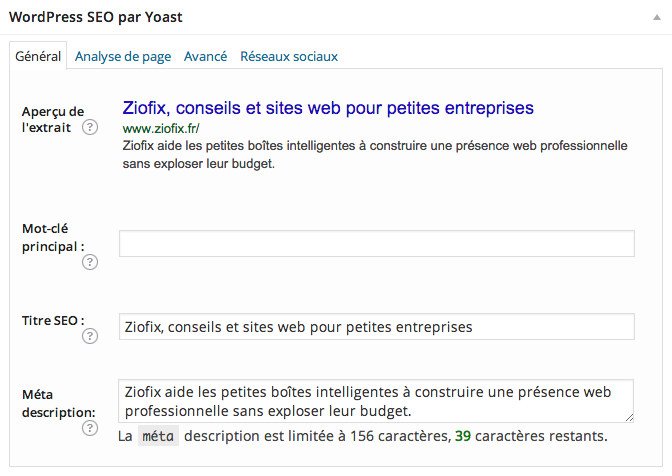Click the WordPress SEO par Yoast heading
672x476 pixels.
[x=96, y=17]
